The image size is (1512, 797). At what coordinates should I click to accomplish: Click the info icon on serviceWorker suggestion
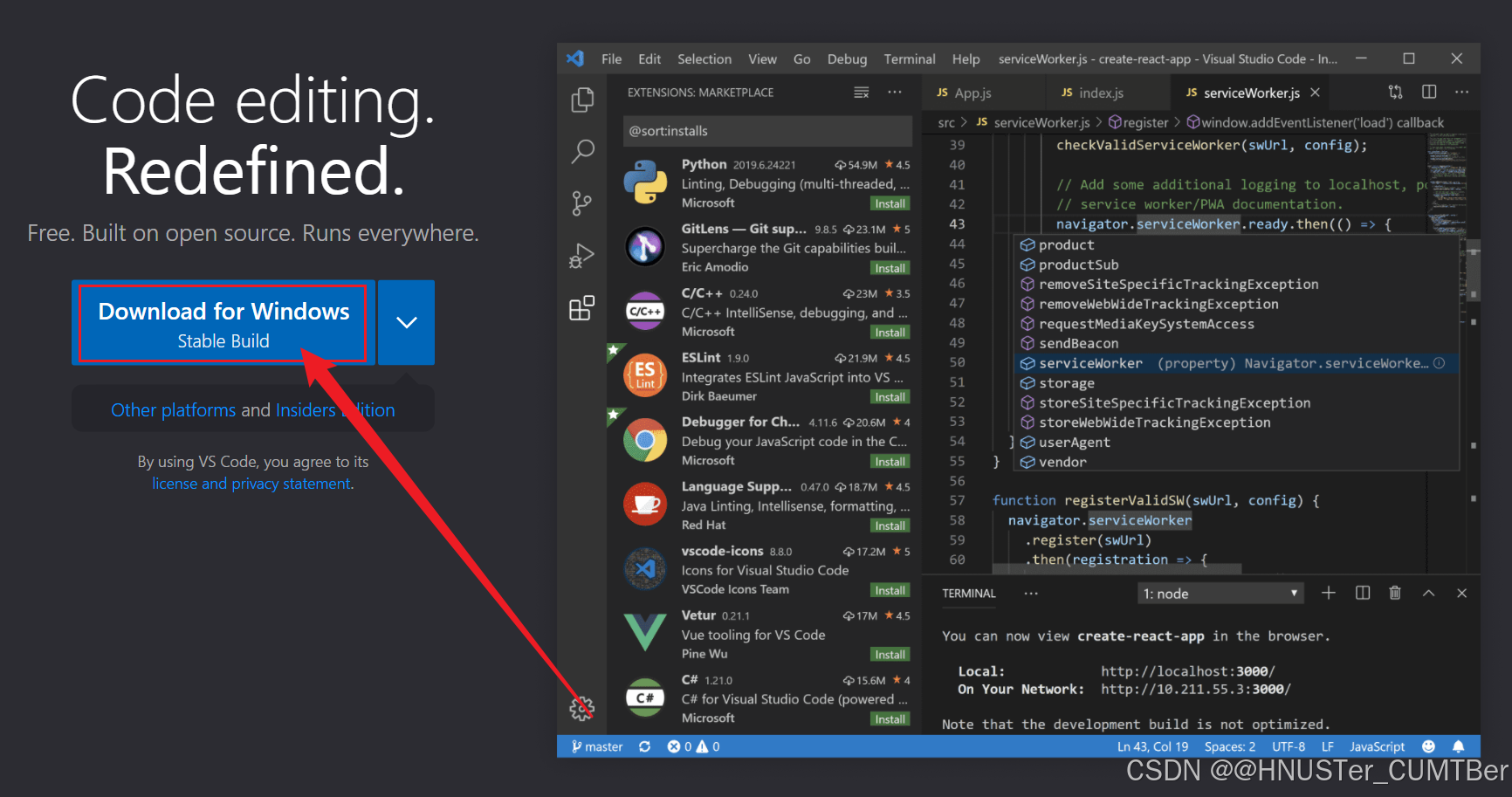1439,363
